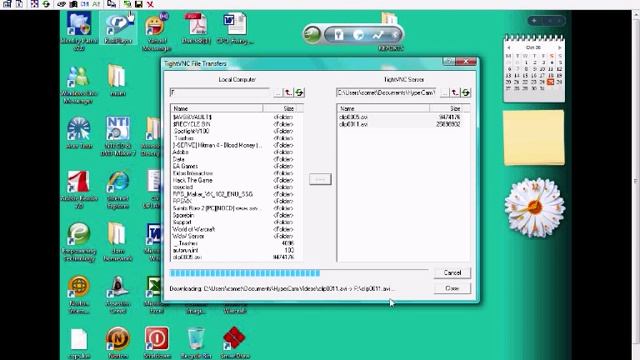Click the Alt key icon in viewer toolbar
The image size is (640, 360).
96,4
